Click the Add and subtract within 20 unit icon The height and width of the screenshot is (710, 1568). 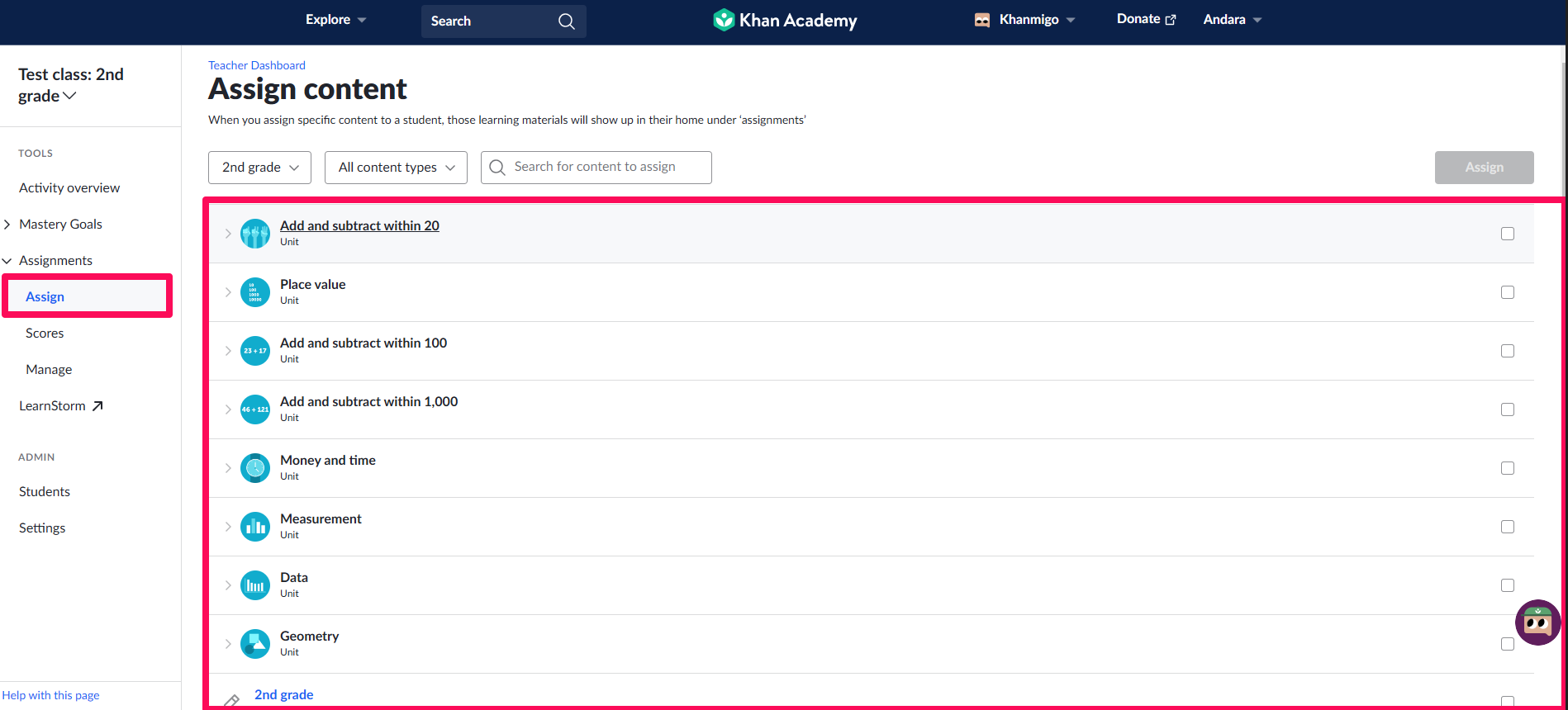255,234
